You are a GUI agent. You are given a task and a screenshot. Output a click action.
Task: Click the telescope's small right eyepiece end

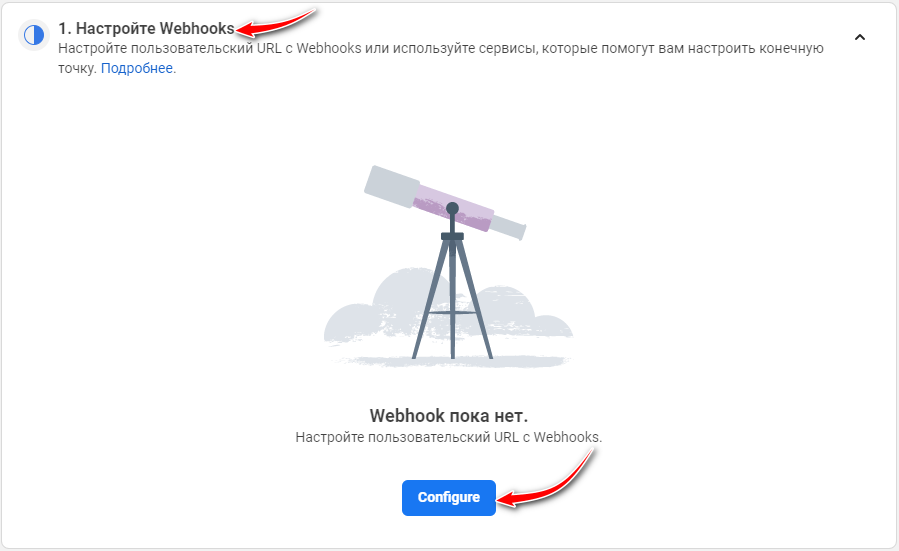coord(509,227)
